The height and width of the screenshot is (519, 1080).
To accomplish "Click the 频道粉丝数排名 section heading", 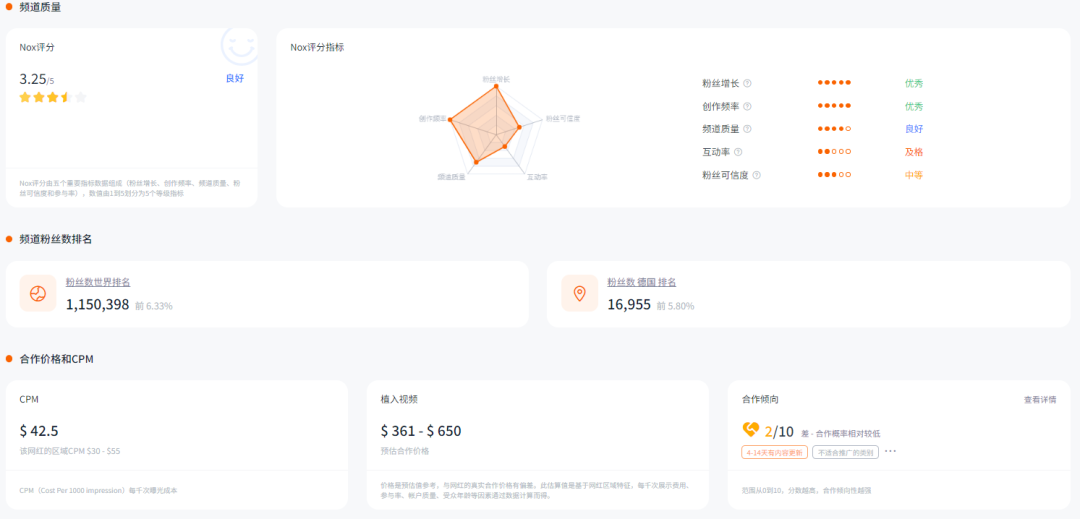I will pyautogui.click(x=56, y=239).
